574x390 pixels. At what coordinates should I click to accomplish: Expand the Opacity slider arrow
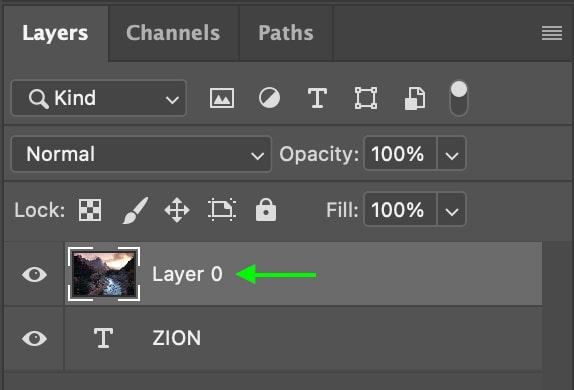click(452, 154)
